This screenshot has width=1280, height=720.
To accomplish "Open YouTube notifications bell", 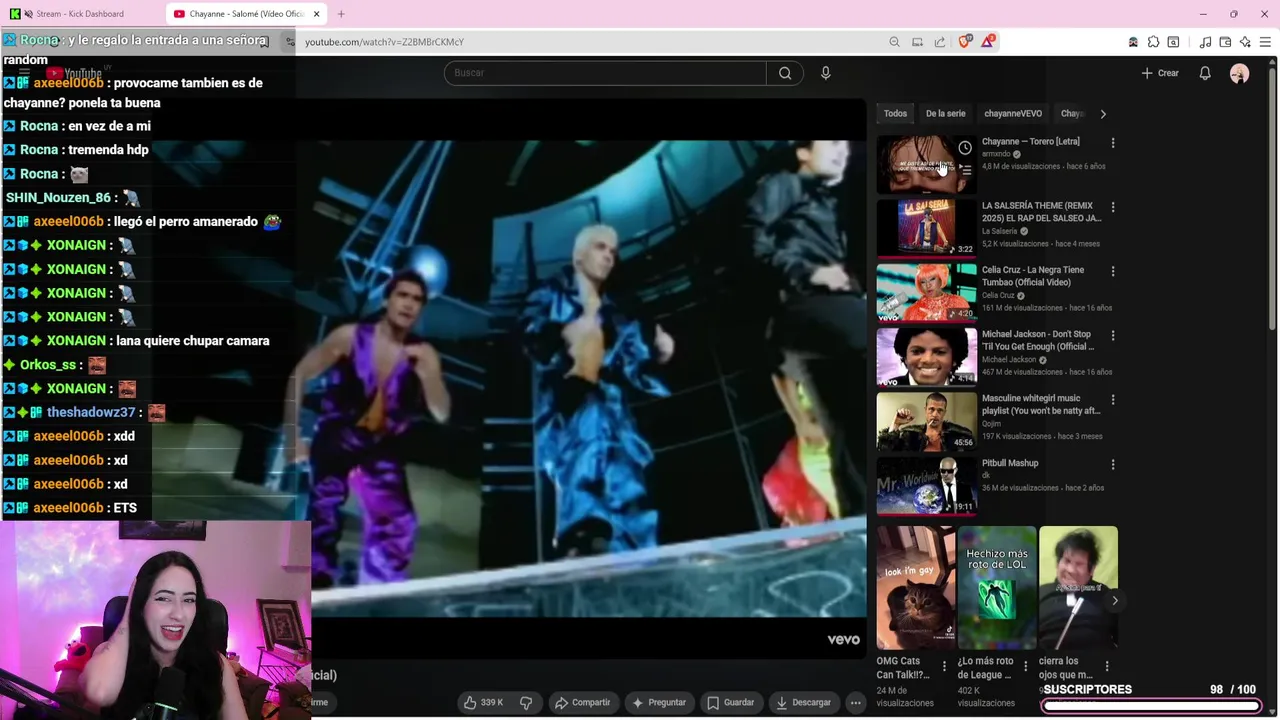I will pyautogui.click(x=1205, y=73).
